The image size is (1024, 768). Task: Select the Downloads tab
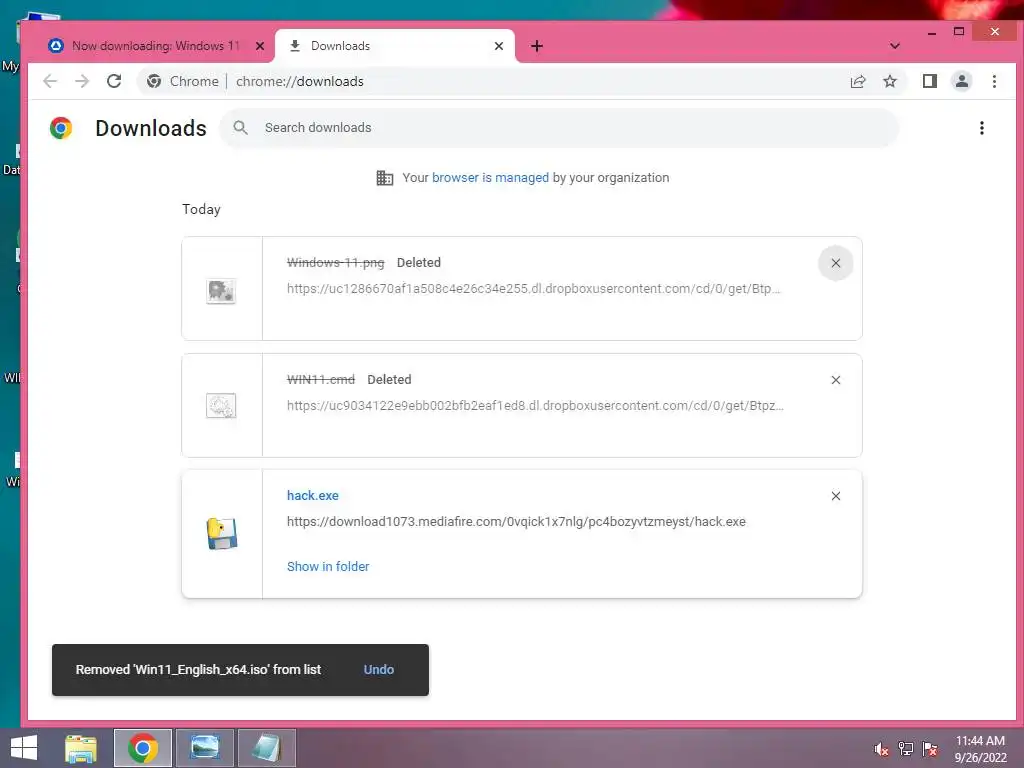[395, 46]
